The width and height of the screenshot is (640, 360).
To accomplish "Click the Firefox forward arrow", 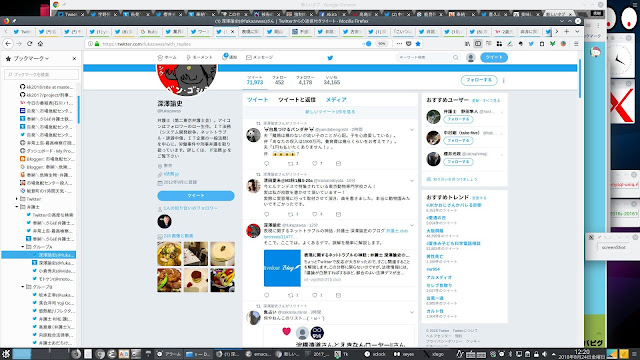I will coord(18,44).
